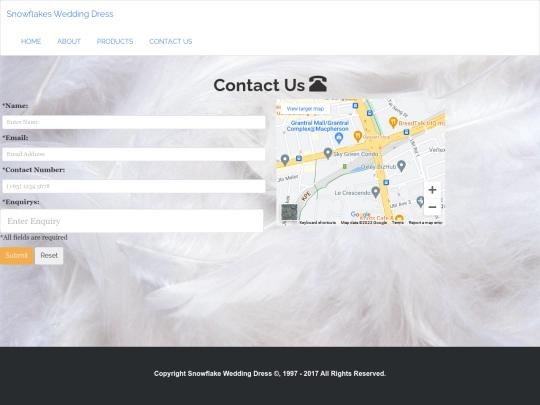The image size is (540, 405).
Task: Click the *Contact Number: label
Action: point(33,170)
